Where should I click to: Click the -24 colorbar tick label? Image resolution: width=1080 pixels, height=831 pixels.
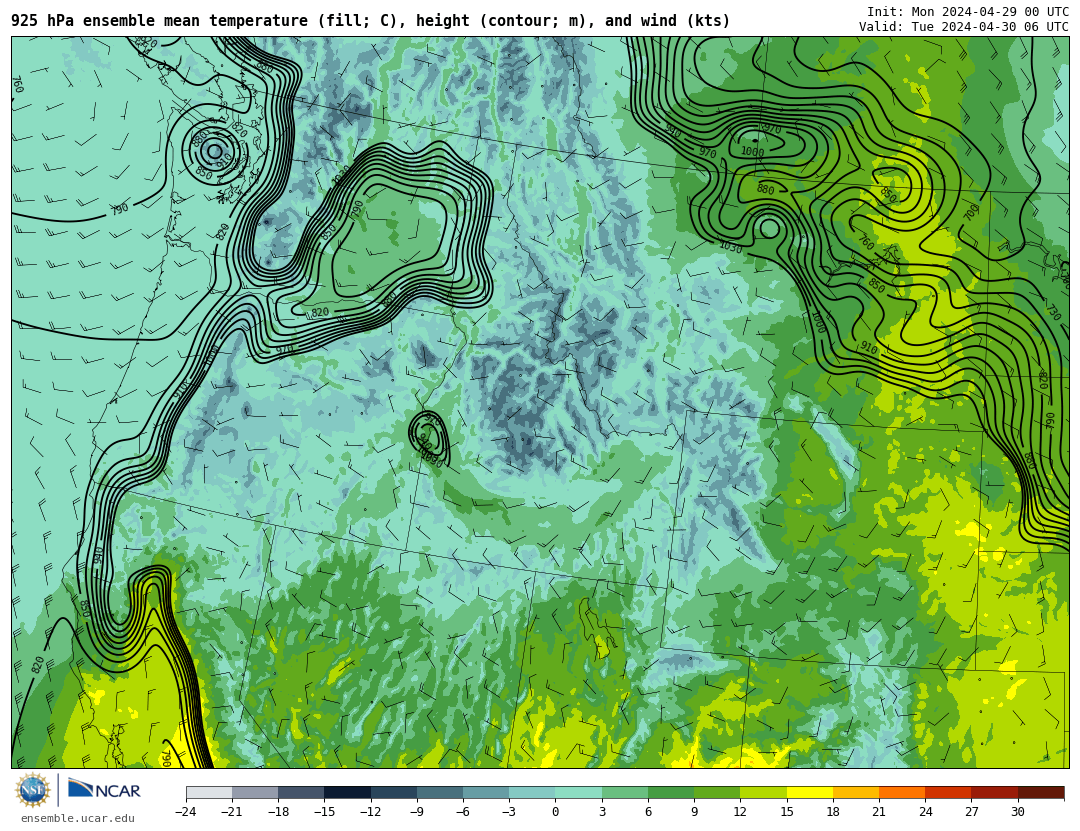click(x=185, y=812)
